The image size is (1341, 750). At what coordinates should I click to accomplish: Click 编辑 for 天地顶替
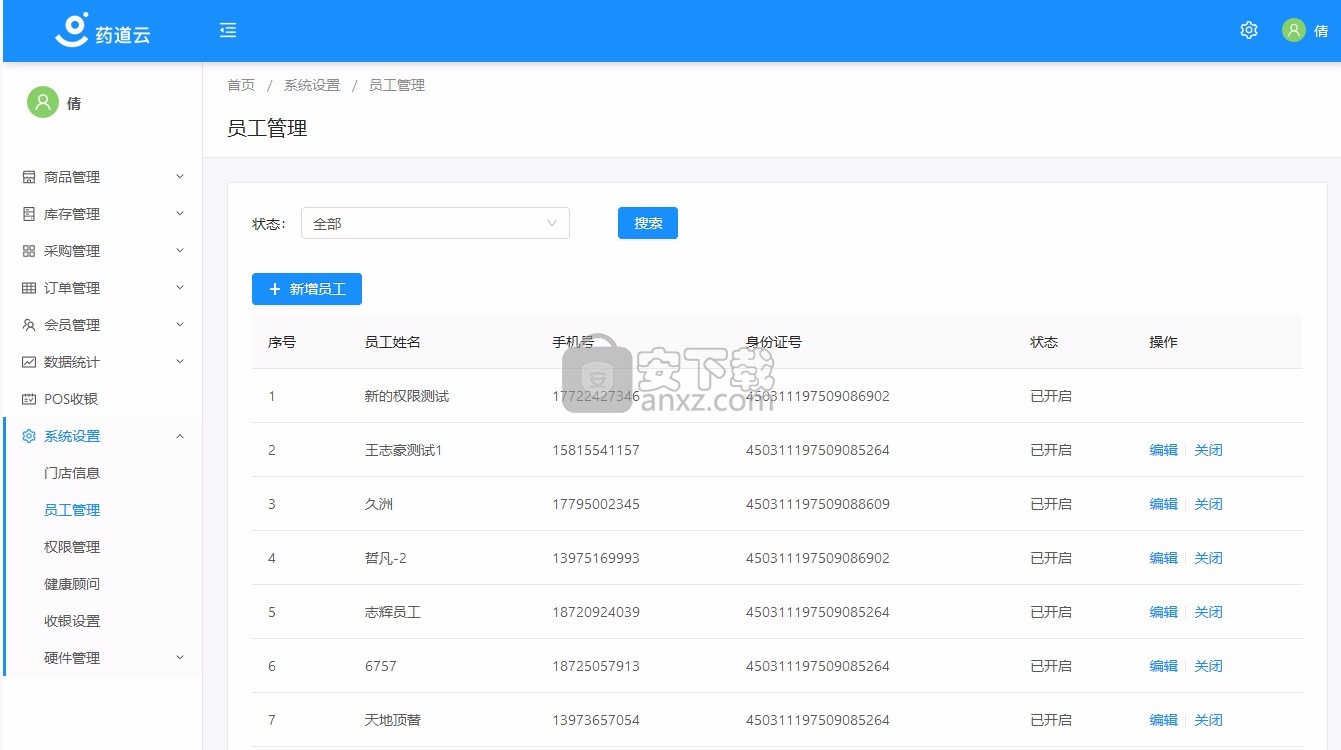1164,720
